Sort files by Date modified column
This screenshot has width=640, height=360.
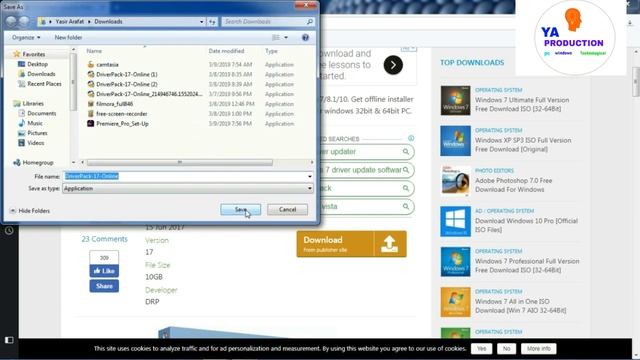click(227, 51)
